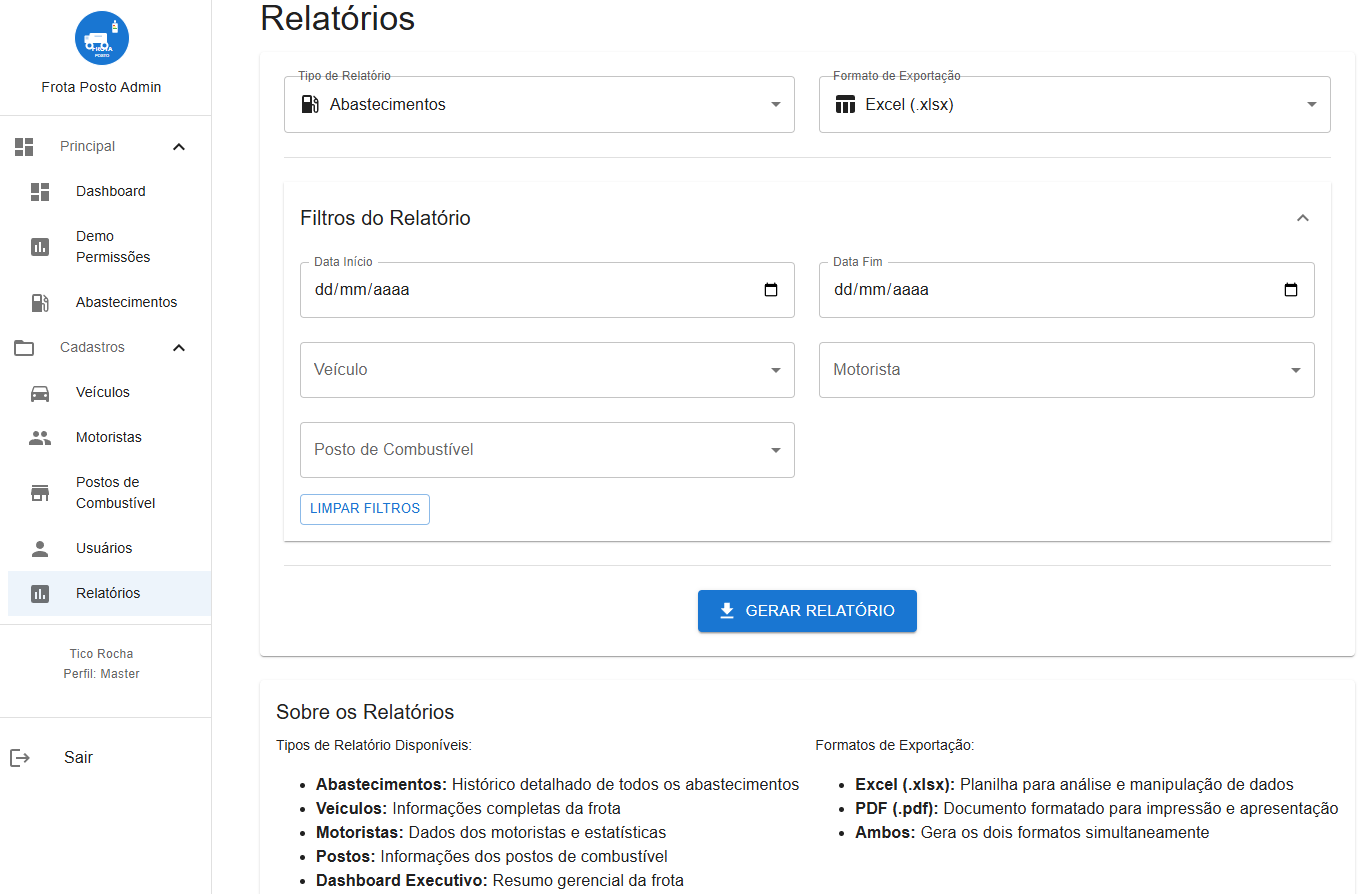The height and width of the screenshot is (894, 1372).
Task: Collapse the Filtros do Relatório panel chevron
Action: pyautogui.click(x=1303, y=218)
